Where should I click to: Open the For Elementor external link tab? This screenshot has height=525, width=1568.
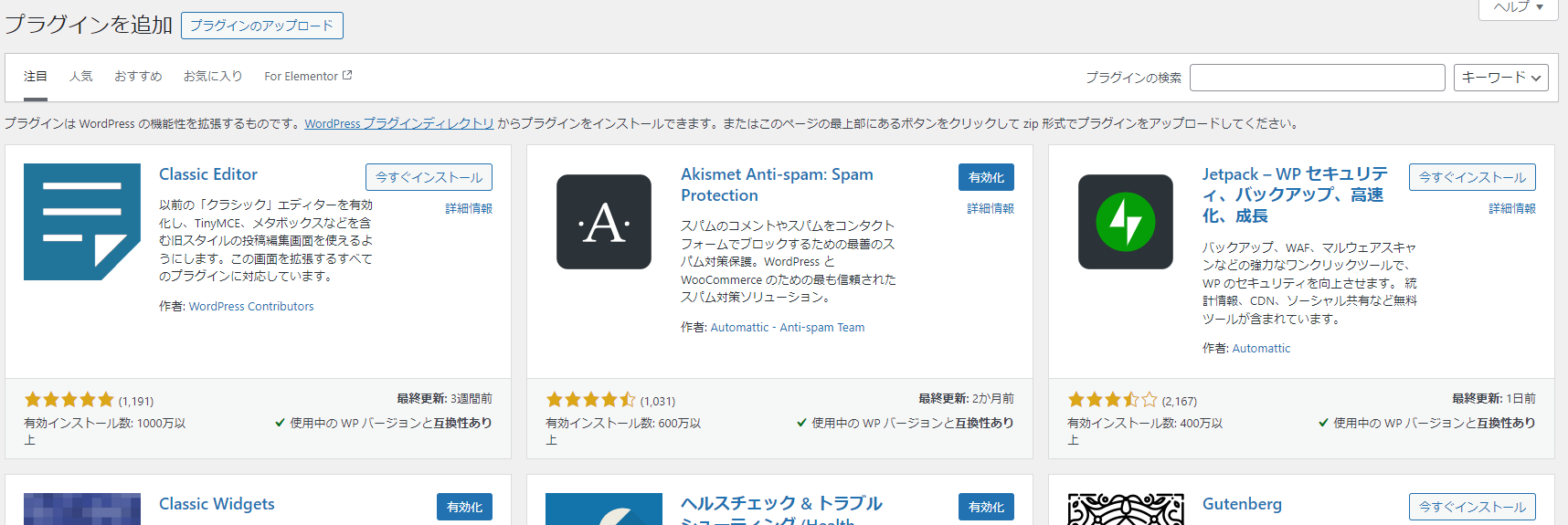tap(308, 77)
